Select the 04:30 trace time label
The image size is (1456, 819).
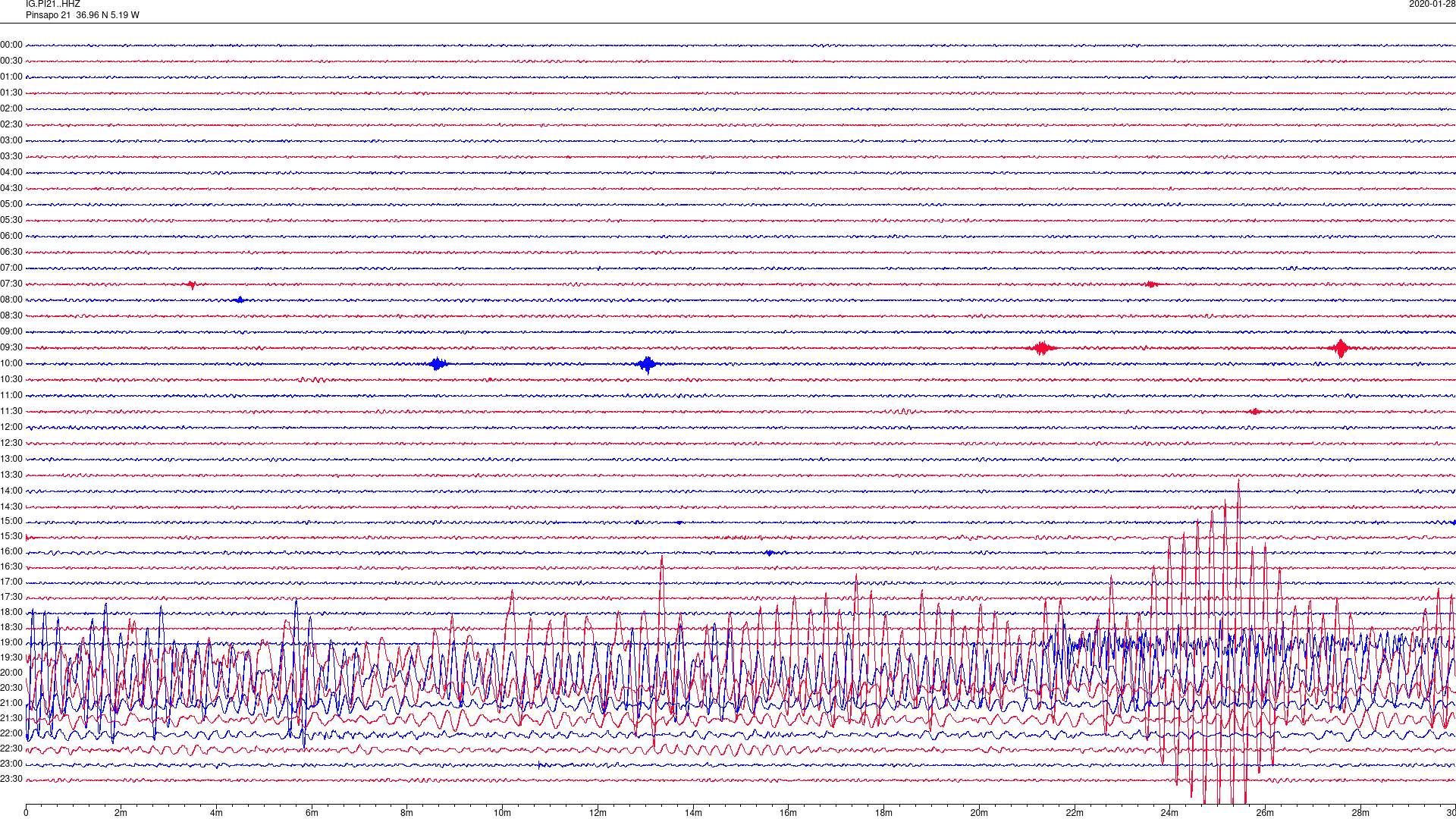[x=11, y=189]
